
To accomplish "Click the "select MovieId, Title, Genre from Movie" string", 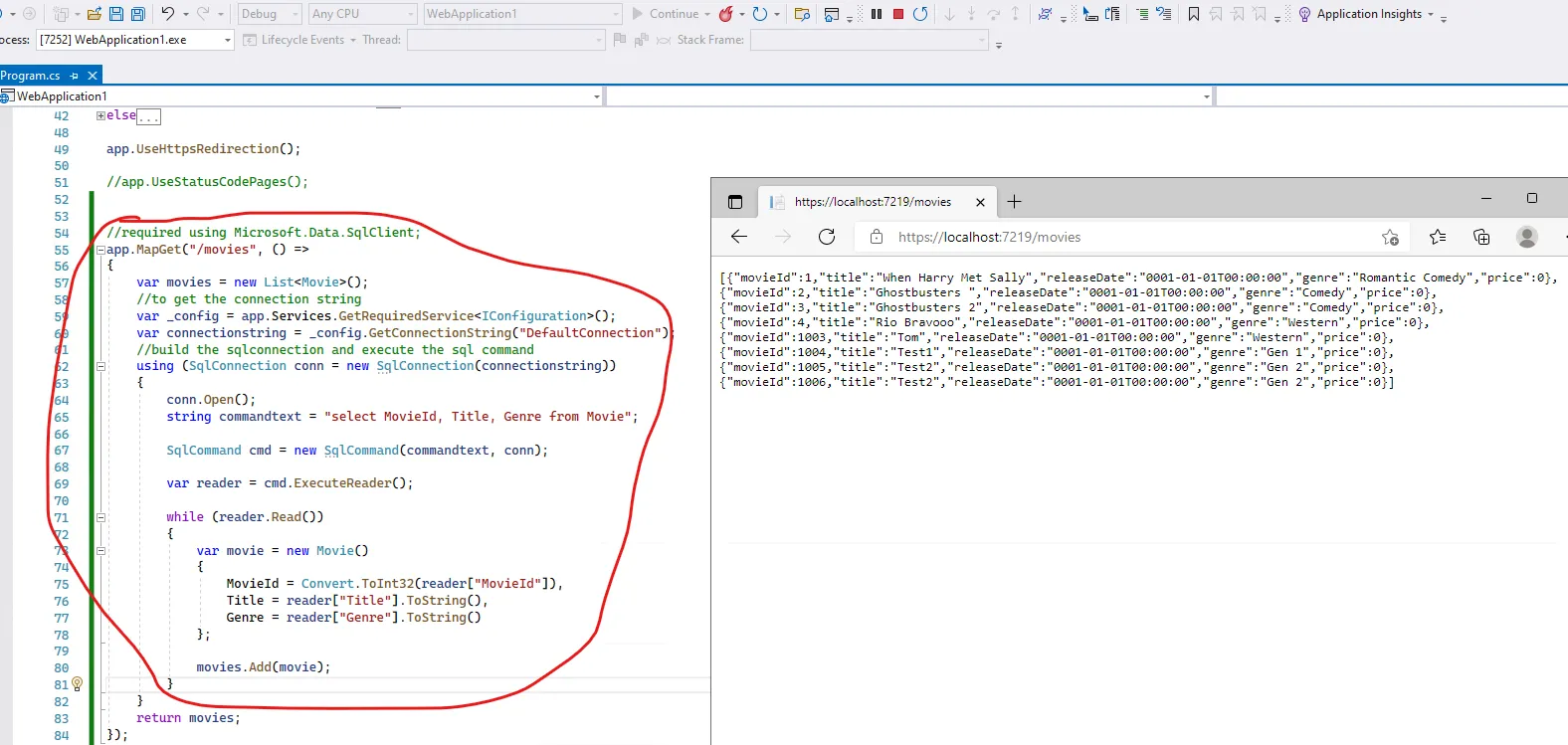I will (x=478, y=417).
